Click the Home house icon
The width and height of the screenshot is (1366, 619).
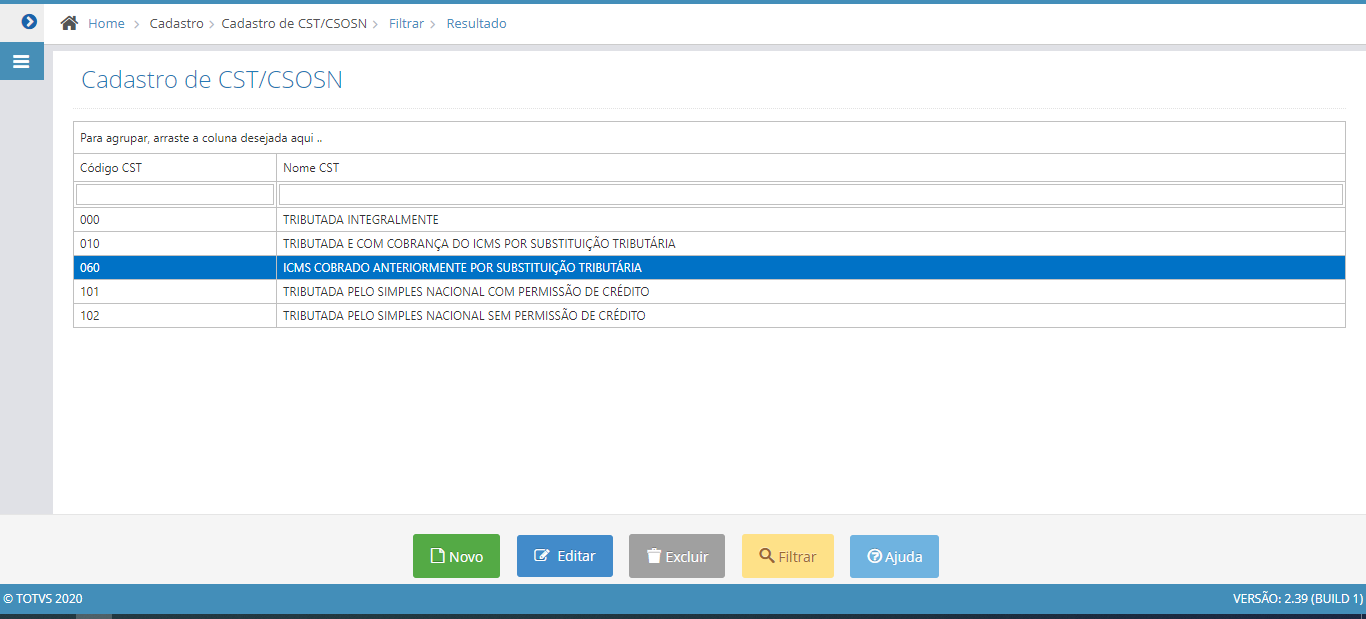point(69,23)
